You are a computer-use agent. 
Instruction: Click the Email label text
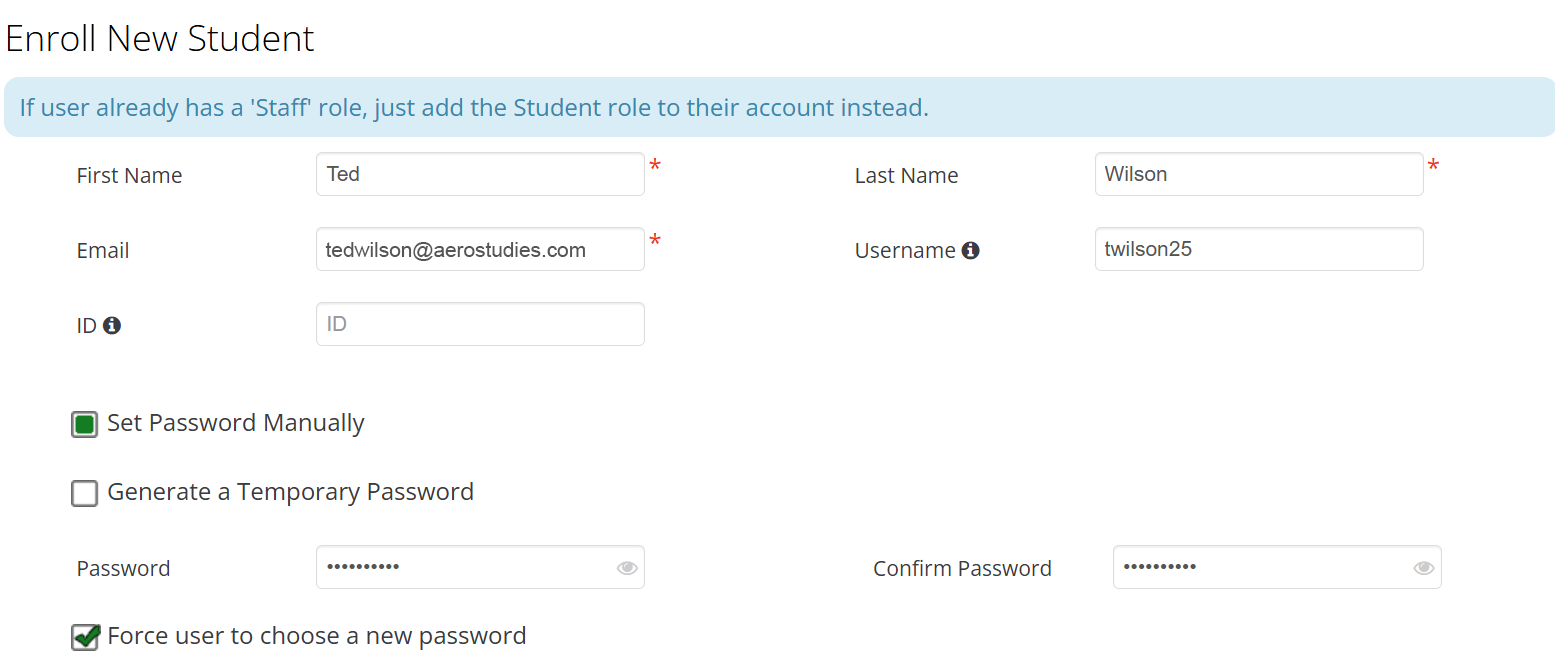point(103,251)
